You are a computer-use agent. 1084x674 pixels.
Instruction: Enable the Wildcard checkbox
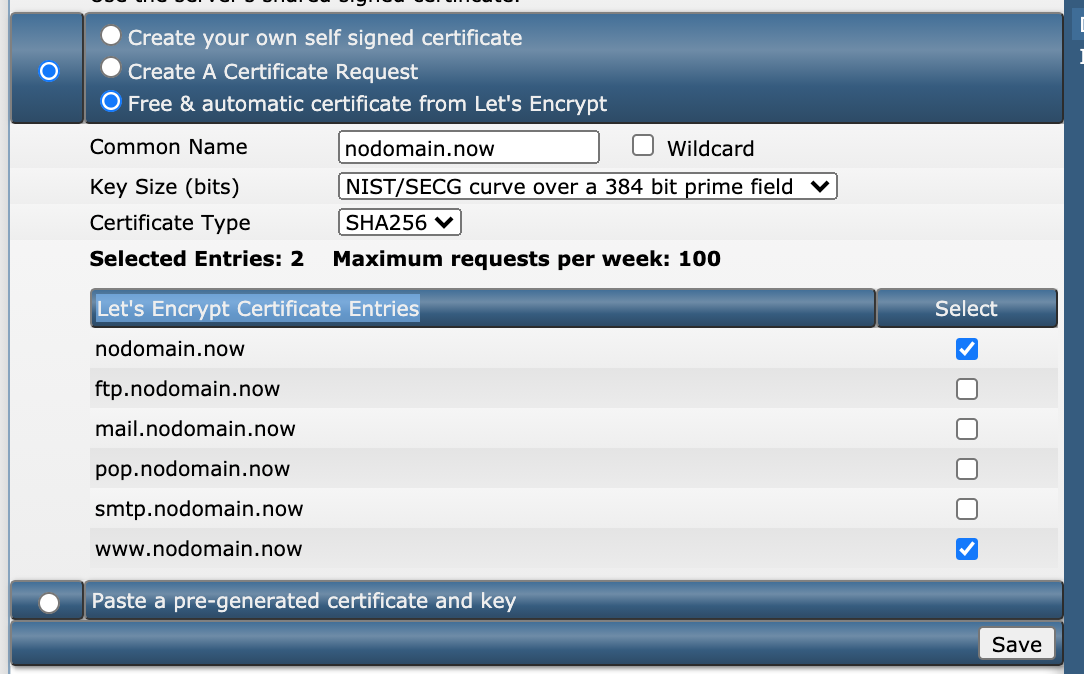coord(643,146)
